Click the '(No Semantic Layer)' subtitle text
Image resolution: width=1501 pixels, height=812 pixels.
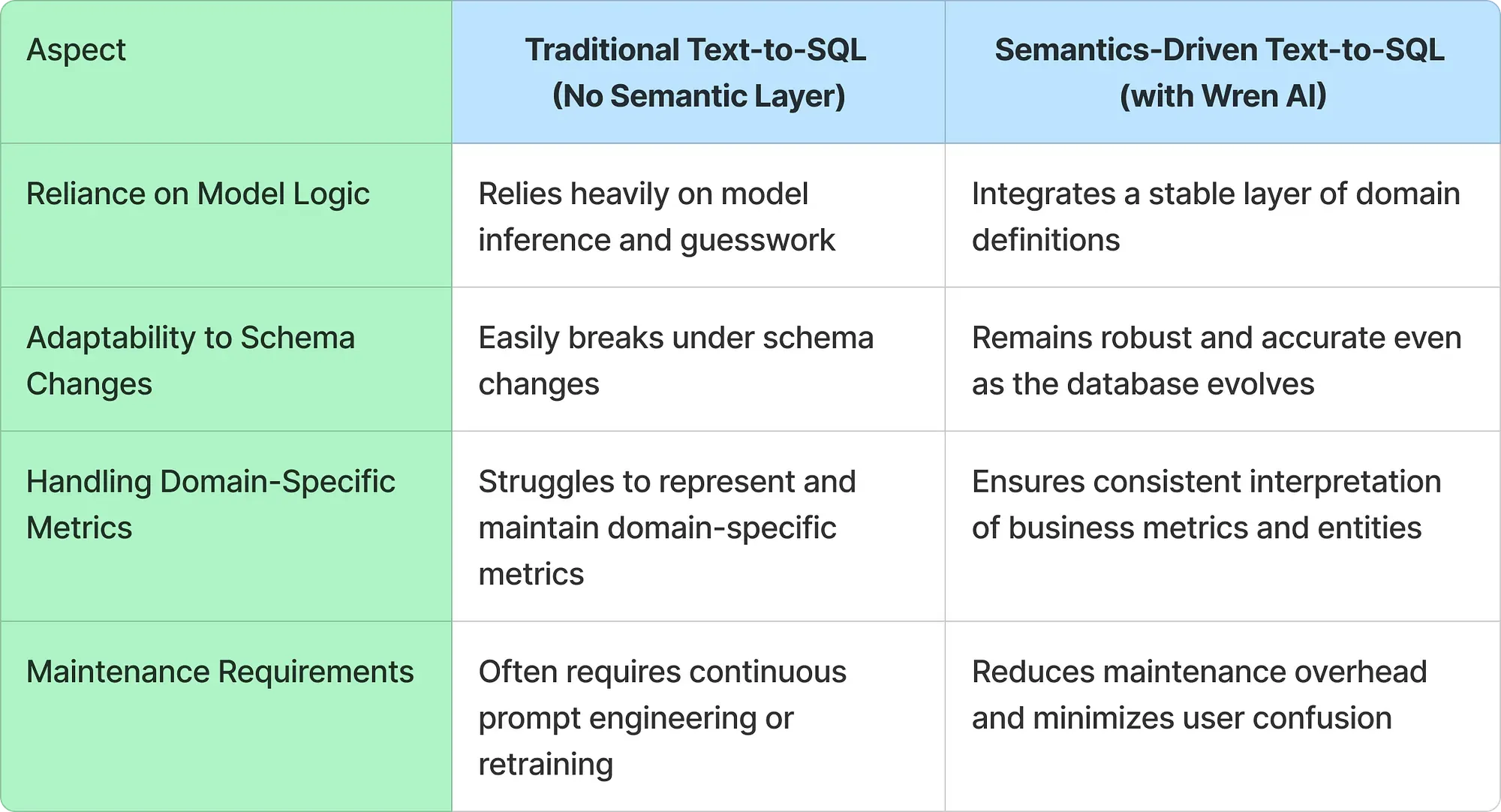[699, 97]
